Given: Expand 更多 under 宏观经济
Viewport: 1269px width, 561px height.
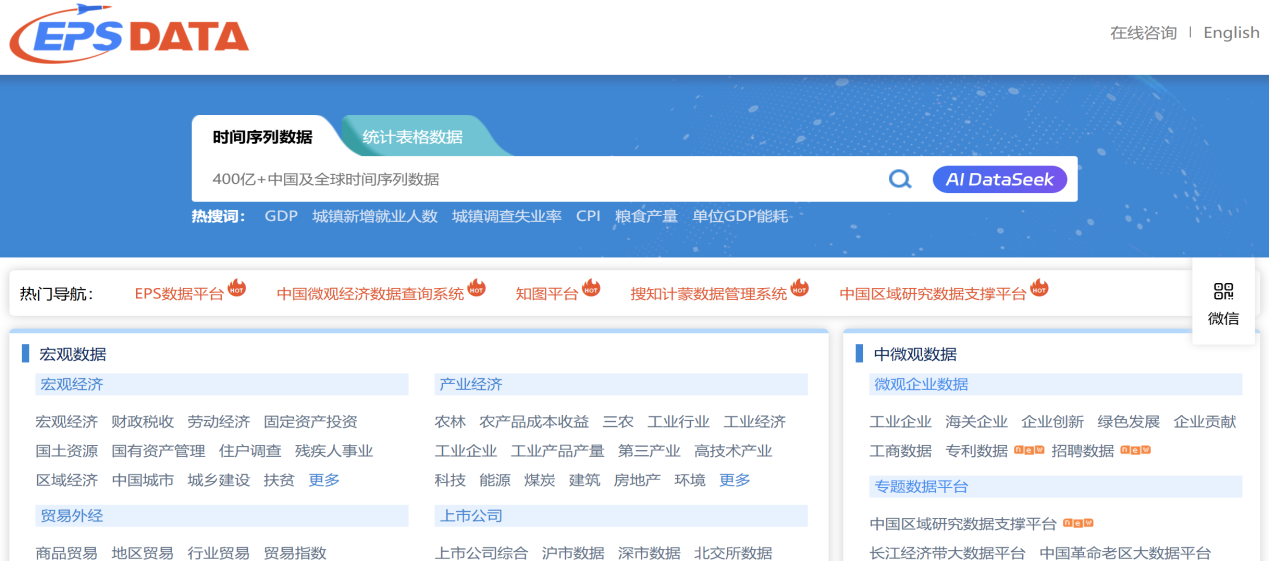Looking at the screenshot, I should tap(324, 480).
